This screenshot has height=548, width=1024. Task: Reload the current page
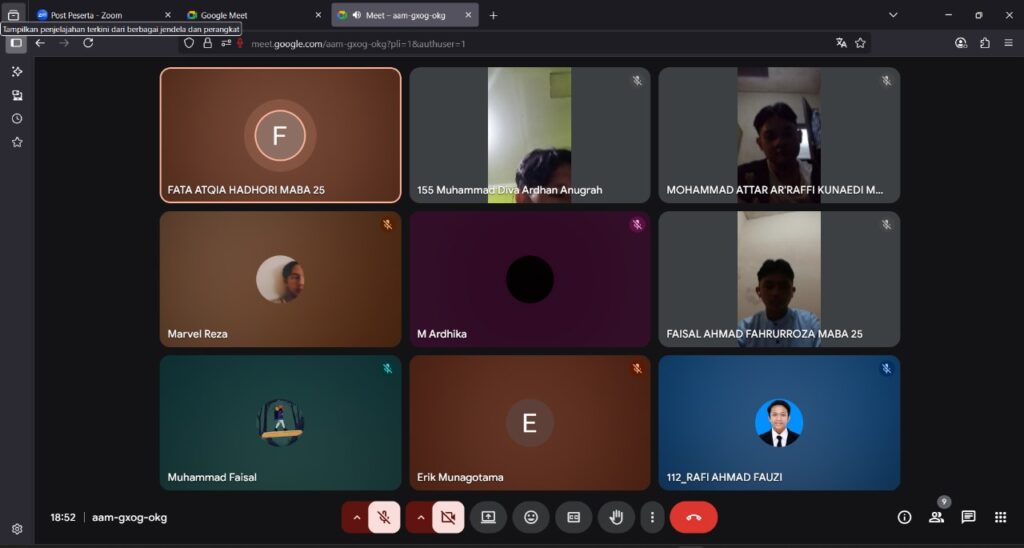pos(88,43)
